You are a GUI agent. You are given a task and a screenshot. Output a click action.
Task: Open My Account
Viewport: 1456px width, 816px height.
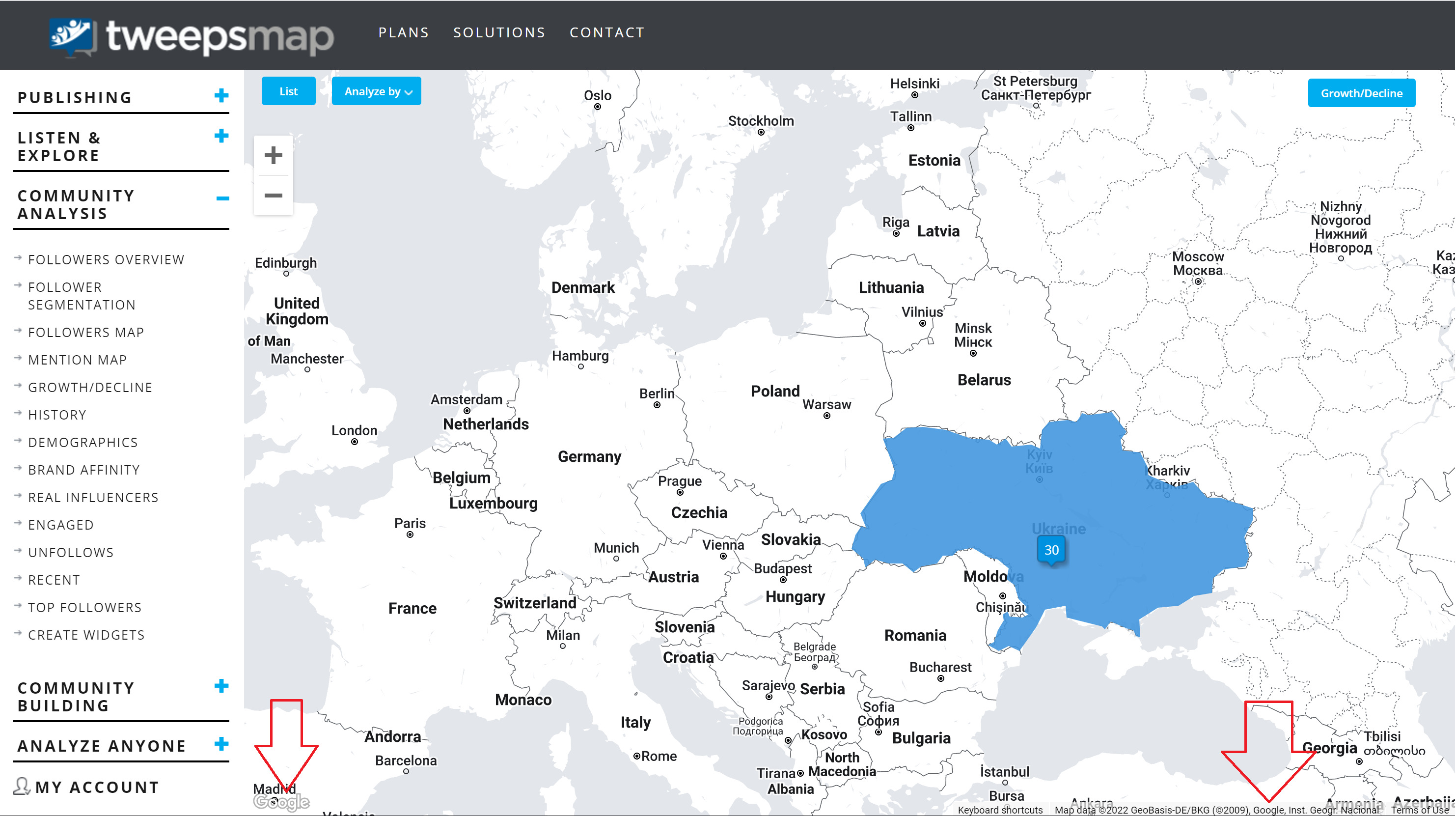click(x=97, y=787)
